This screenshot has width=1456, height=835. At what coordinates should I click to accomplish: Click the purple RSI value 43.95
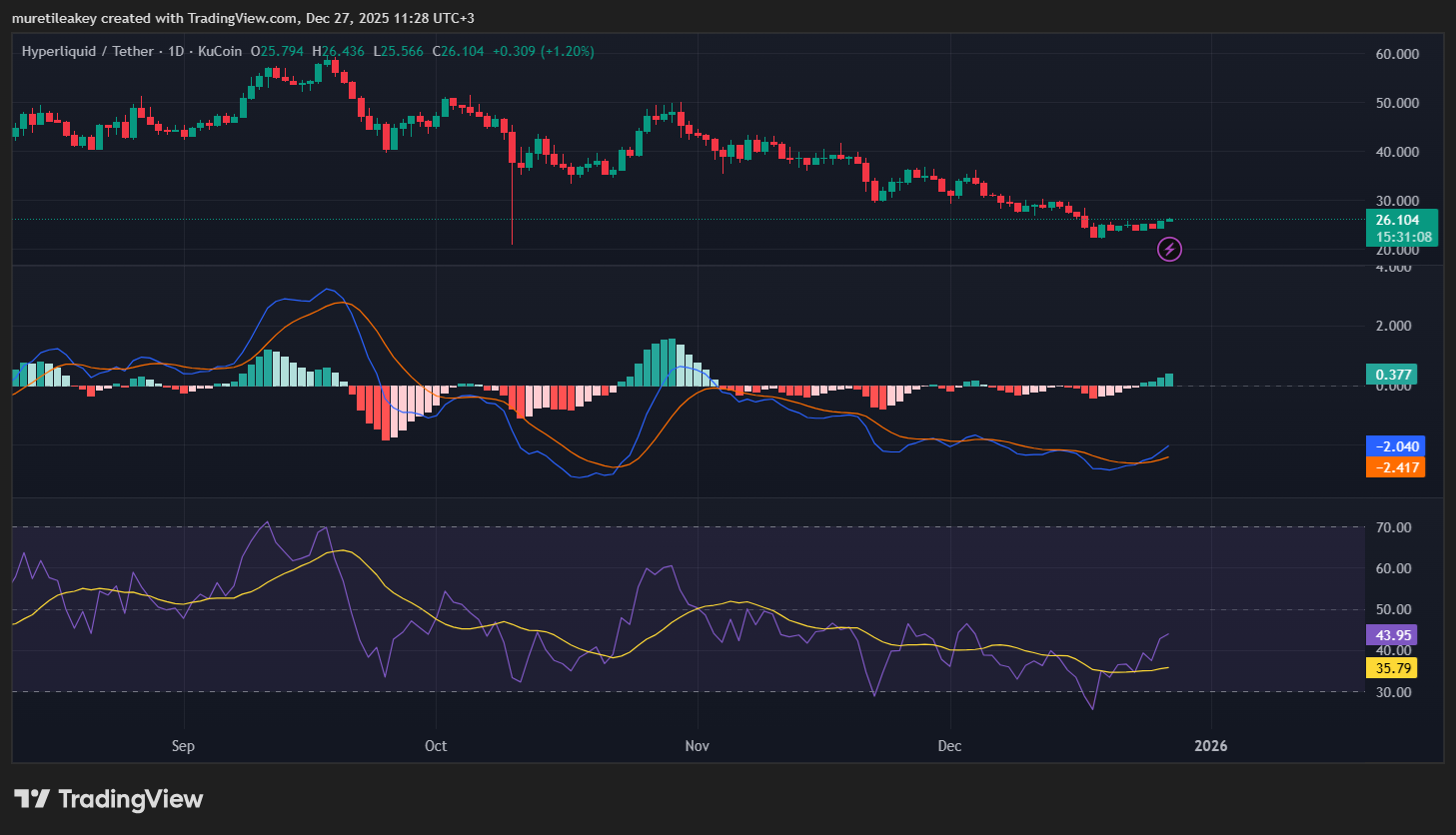[1393, 635]
